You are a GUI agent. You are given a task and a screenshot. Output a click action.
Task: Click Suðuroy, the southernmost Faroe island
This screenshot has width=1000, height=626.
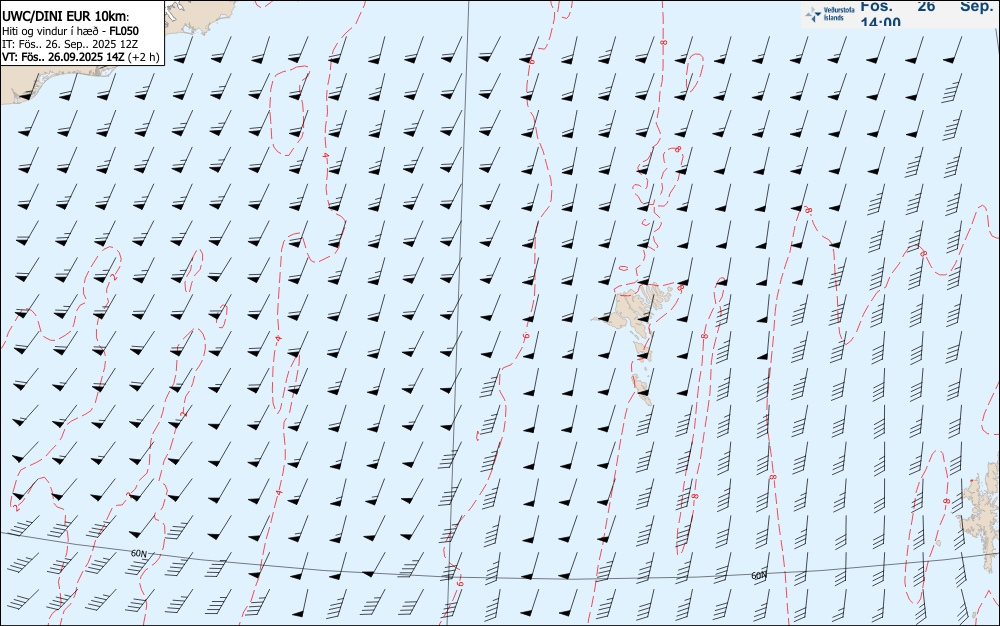(643, 389)
